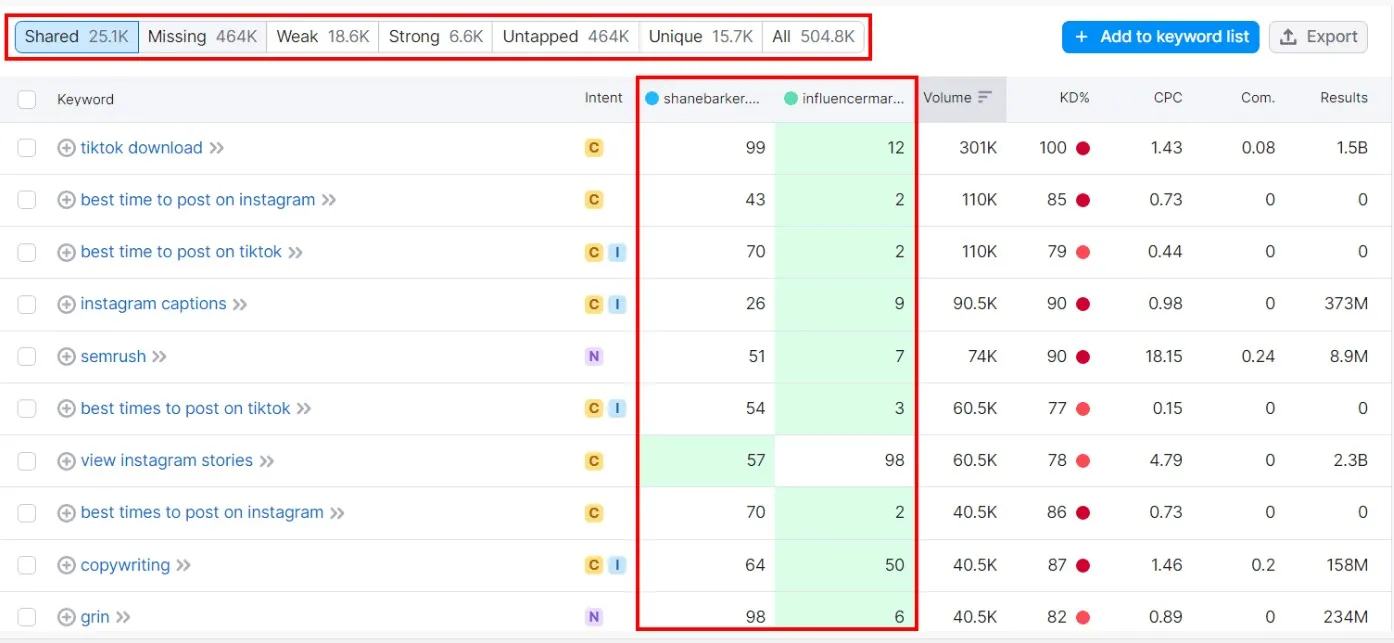The width and height of the screenshot is (1394, 643).
Task: Click the blue shanebarker domain color dot
Action: [652, 99]
